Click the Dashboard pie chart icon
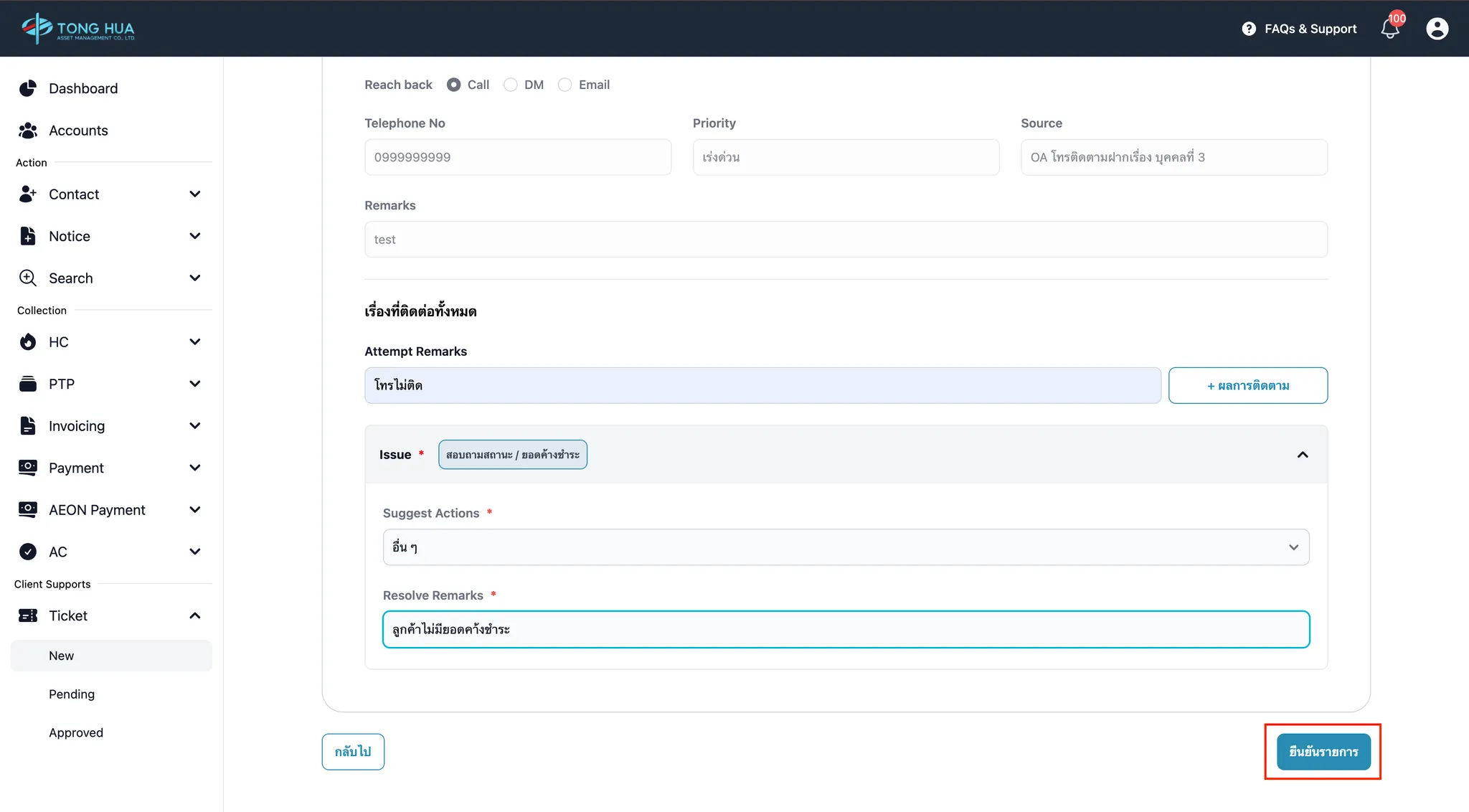This screenshot has width=1469, height=812. click(28, 88)
